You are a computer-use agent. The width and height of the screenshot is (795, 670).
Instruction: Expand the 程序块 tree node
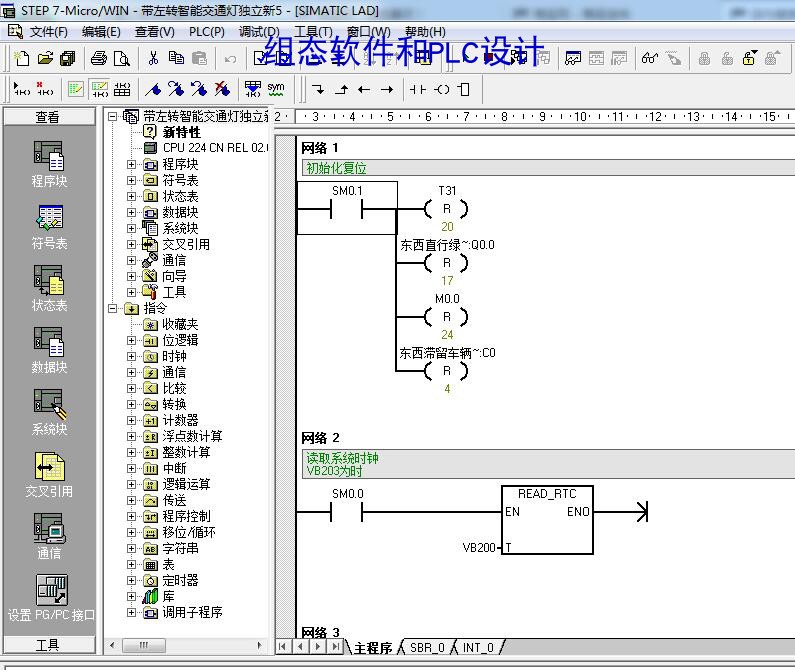pyautogui.click(x=131, y=164)
